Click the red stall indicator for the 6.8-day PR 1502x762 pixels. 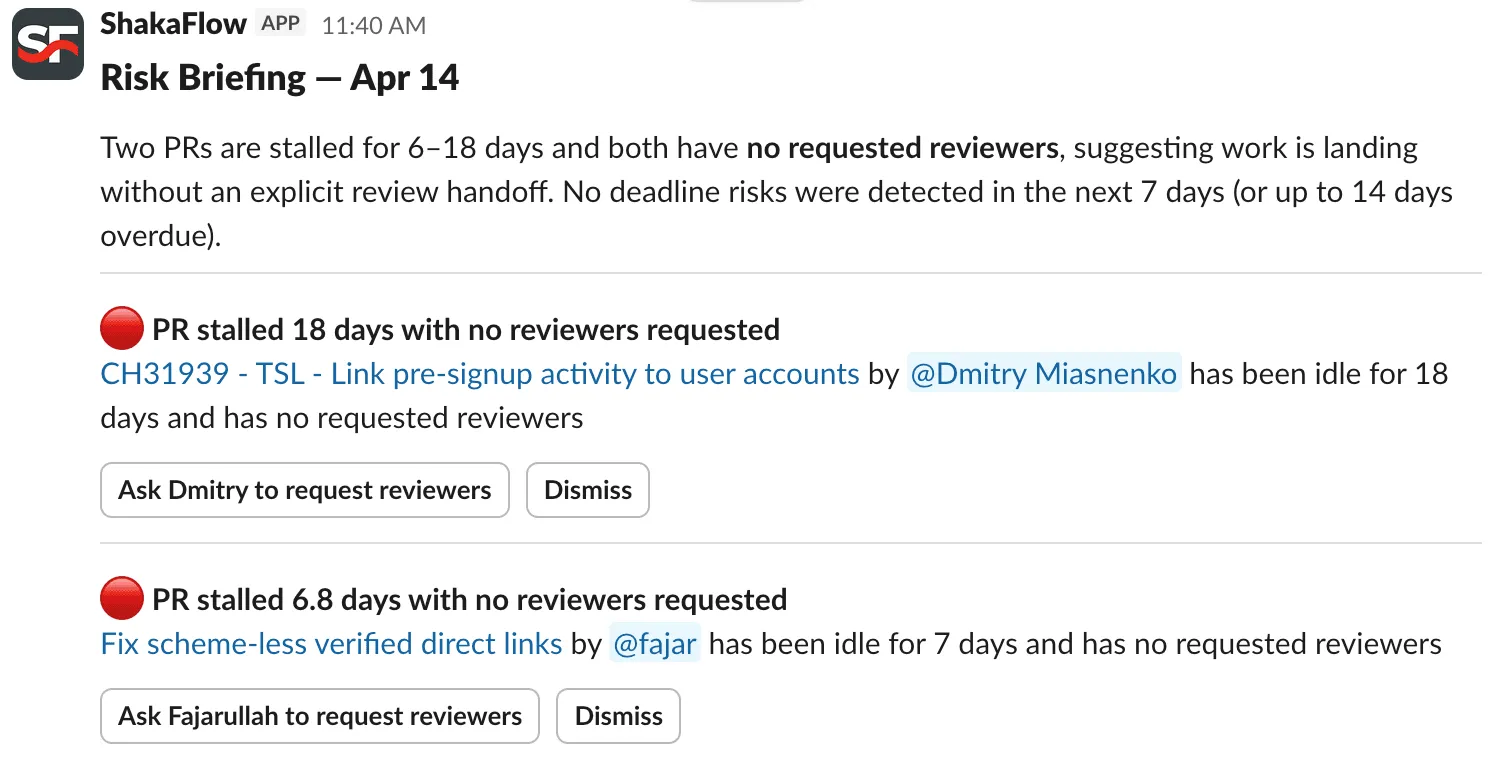coord(120,598)
